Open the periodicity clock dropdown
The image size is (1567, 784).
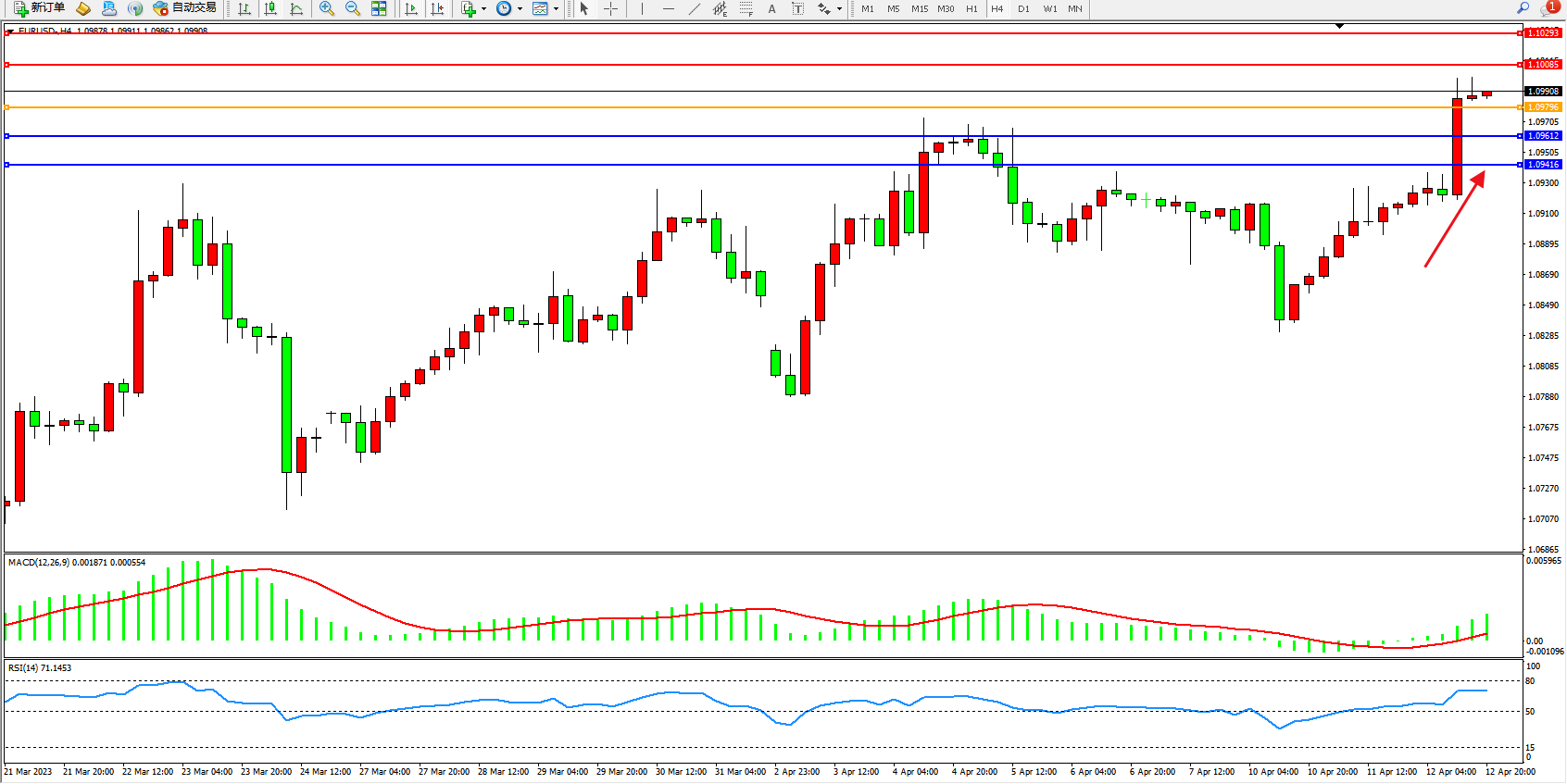(x=520, y=8)
